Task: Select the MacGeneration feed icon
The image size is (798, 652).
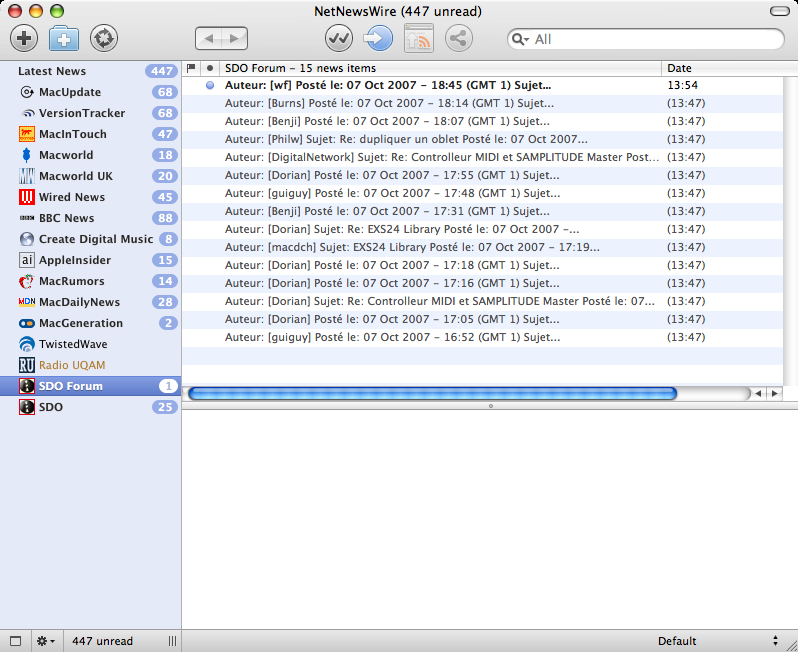Action: tap(26, 323)
